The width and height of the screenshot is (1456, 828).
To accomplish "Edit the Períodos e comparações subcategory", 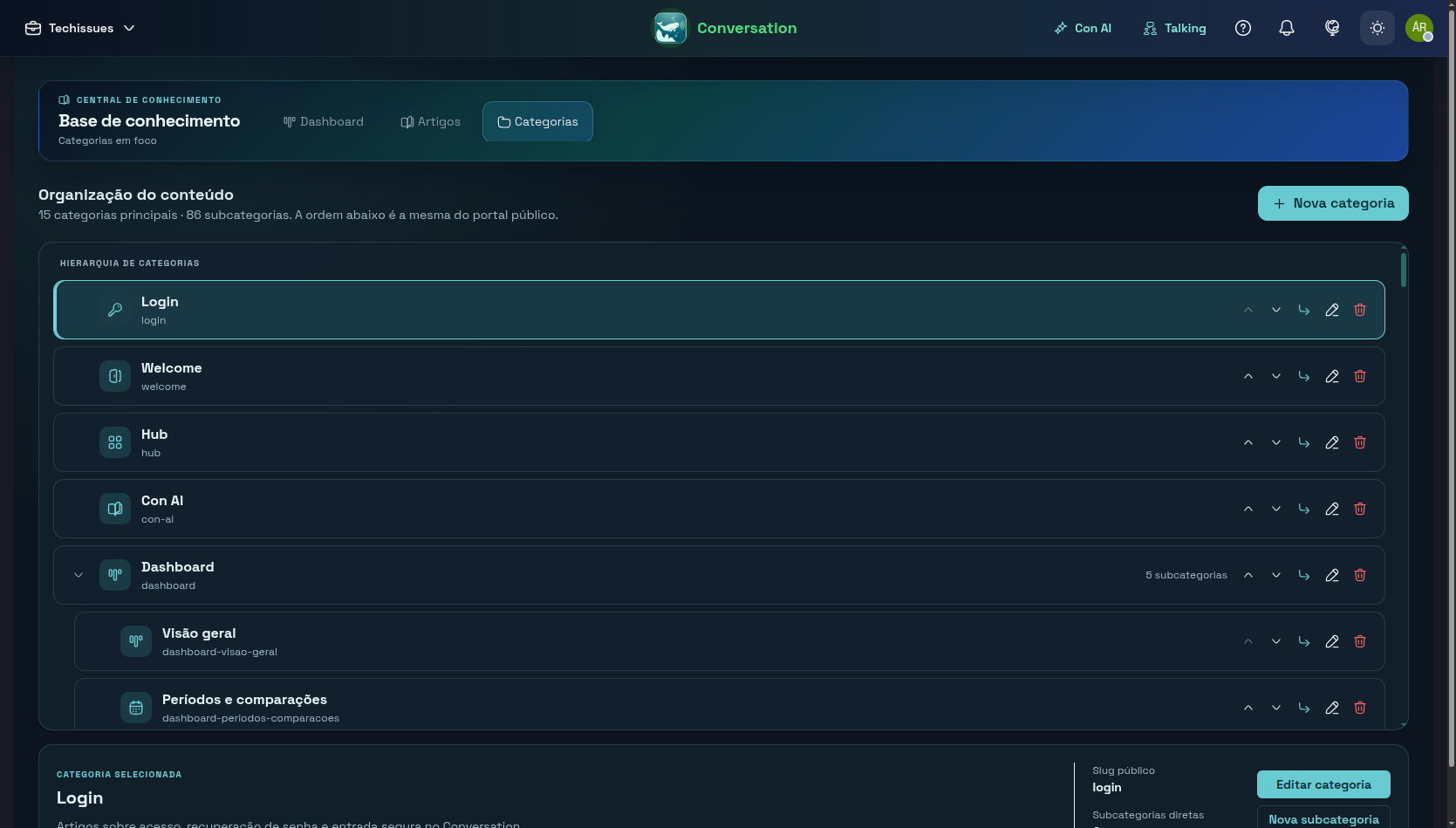I will tap(1332, 708).
